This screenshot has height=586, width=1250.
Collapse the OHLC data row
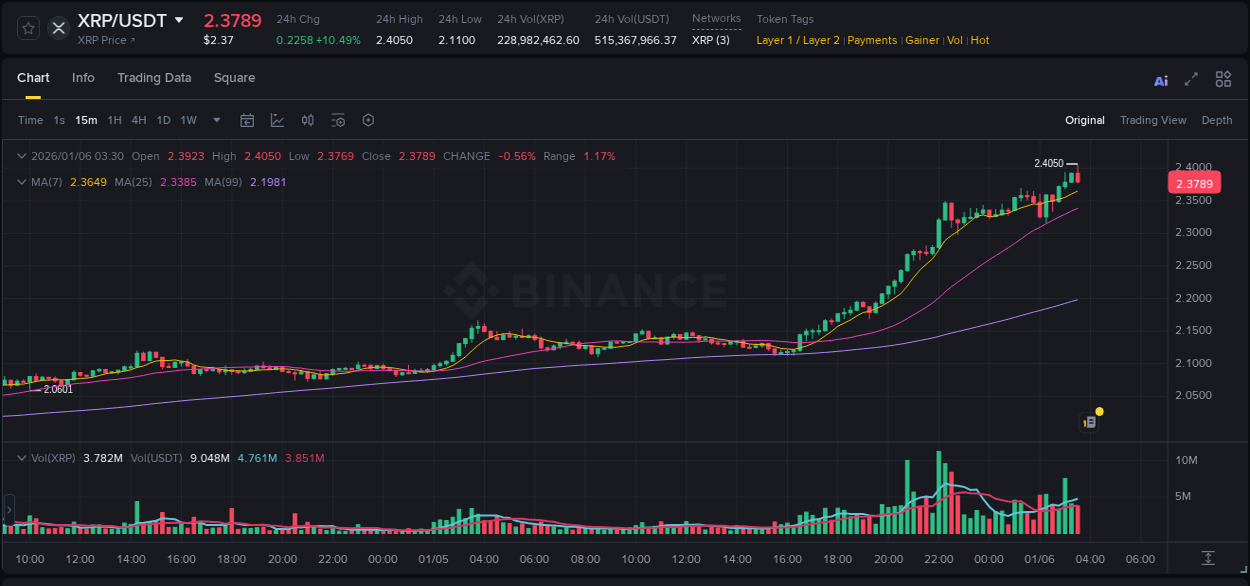[21, 156]
